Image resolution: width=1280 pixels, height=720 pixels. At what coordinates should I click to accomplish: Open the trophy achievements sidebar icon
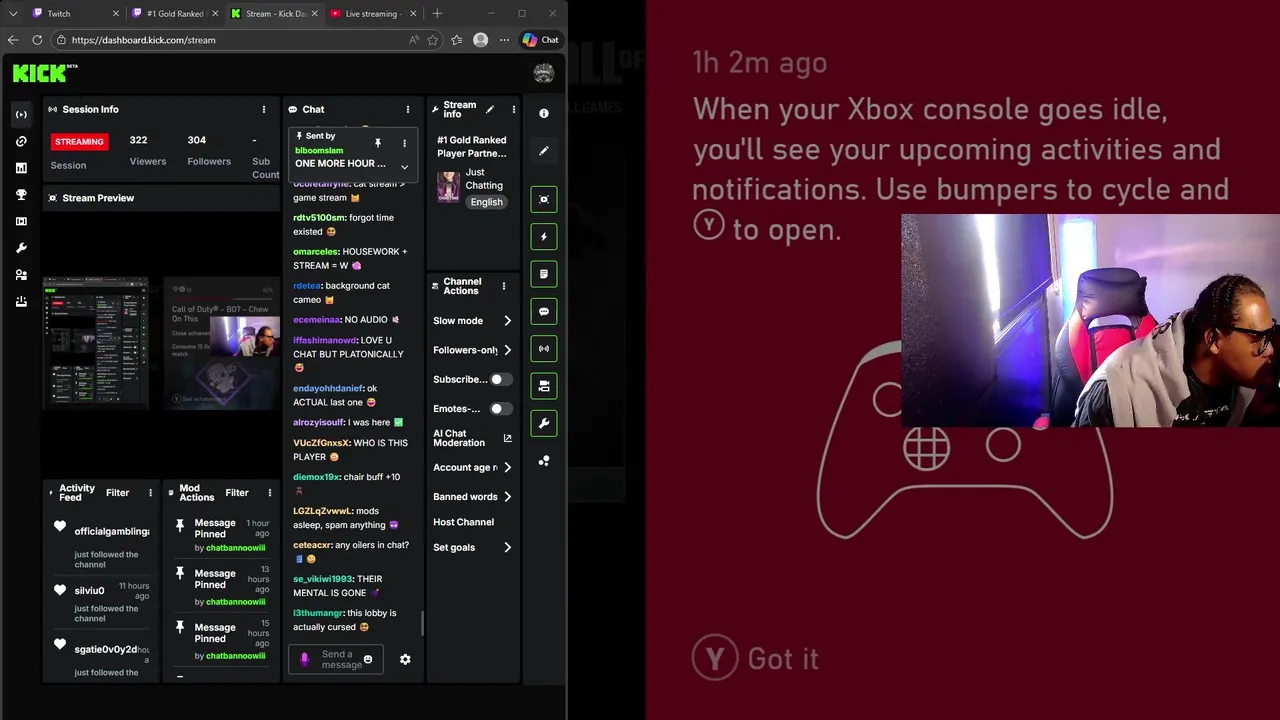pyautogui.click(x=21, y=195)
